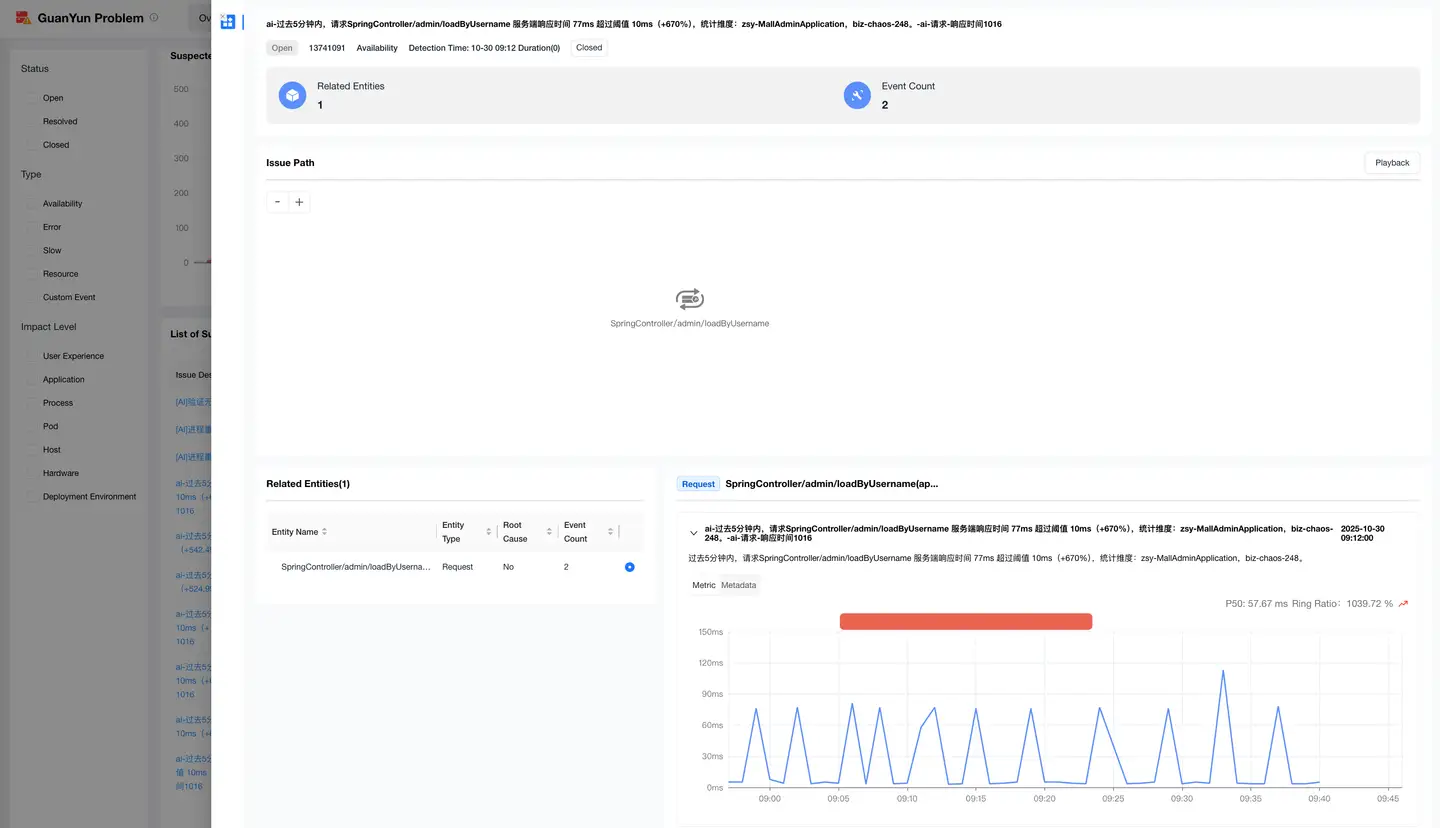1440x828 pixels.
Task: Enable the Hardware impact level checkbox
Action: pos(31,473)
